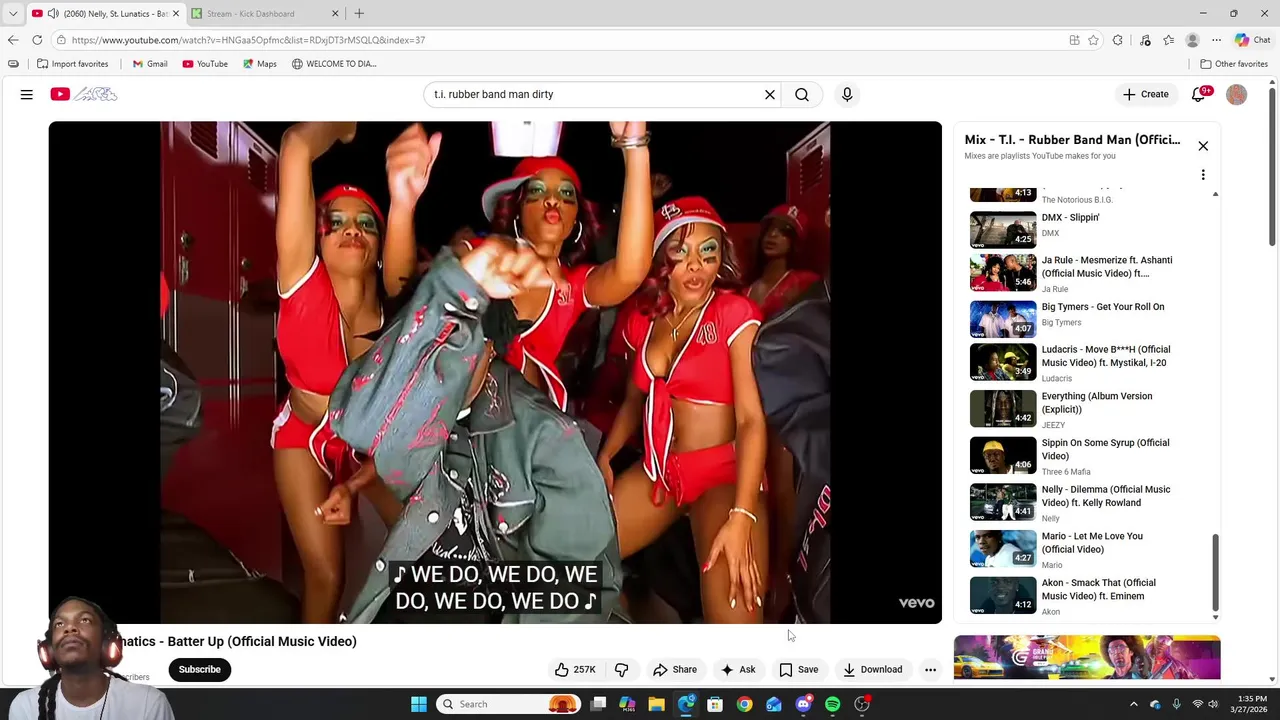Open a new browser tab

359,13
